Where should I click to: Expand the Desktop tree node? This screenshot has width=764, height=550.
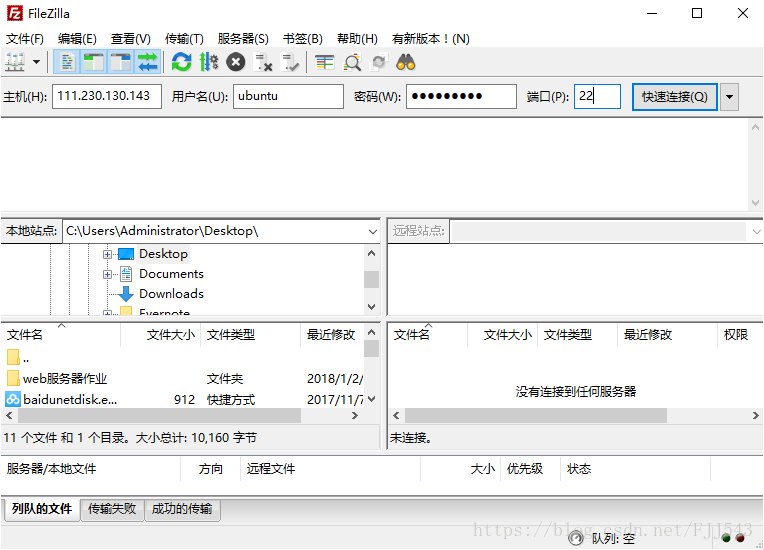click(107, 254)
